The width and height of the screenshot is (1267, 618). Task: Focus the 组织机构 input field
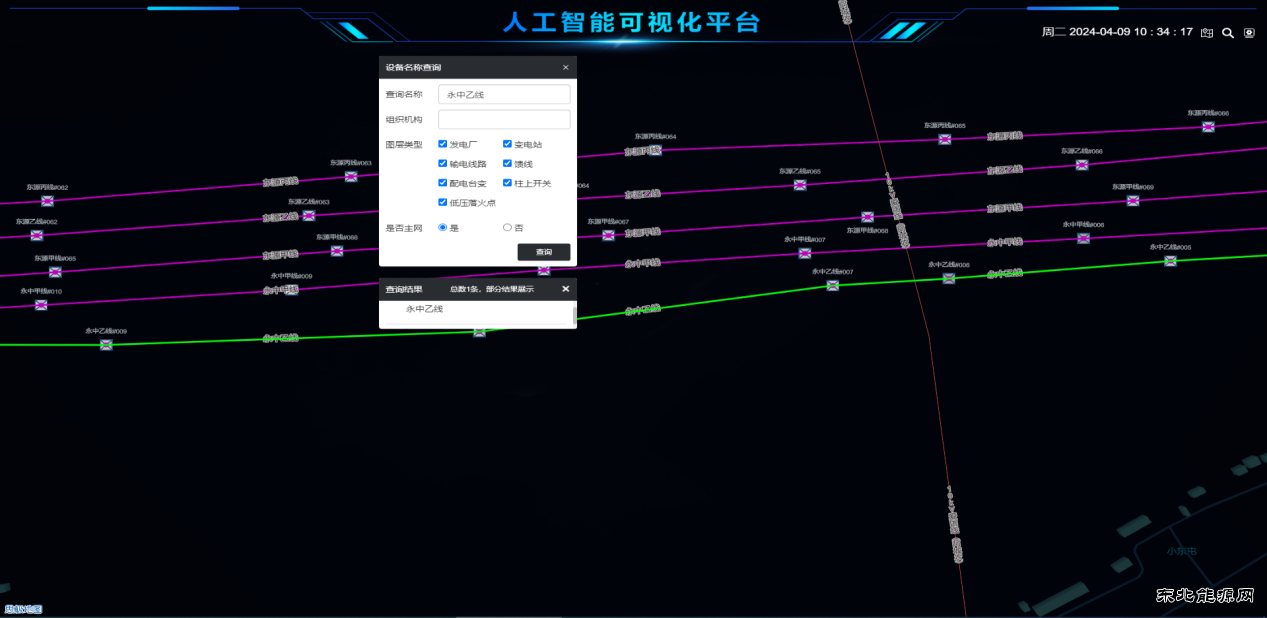(x=504, y=120)
